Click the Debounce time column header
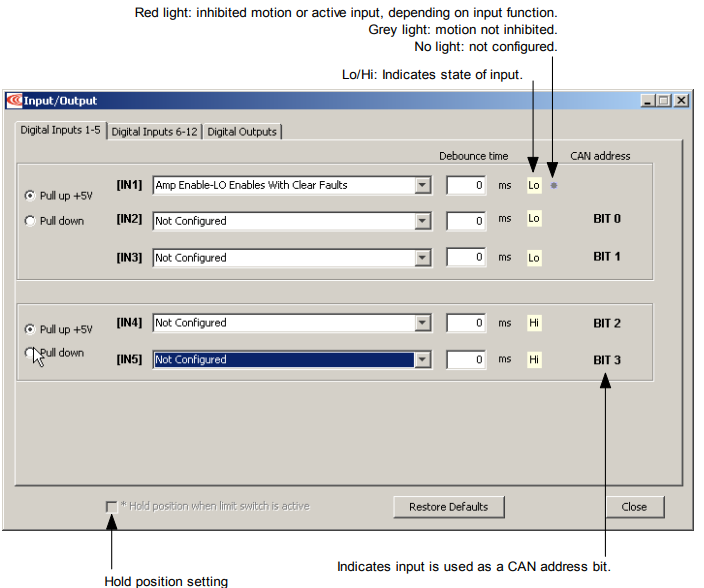704x588 pixels. pyautogui.click(x=474, y=156)
